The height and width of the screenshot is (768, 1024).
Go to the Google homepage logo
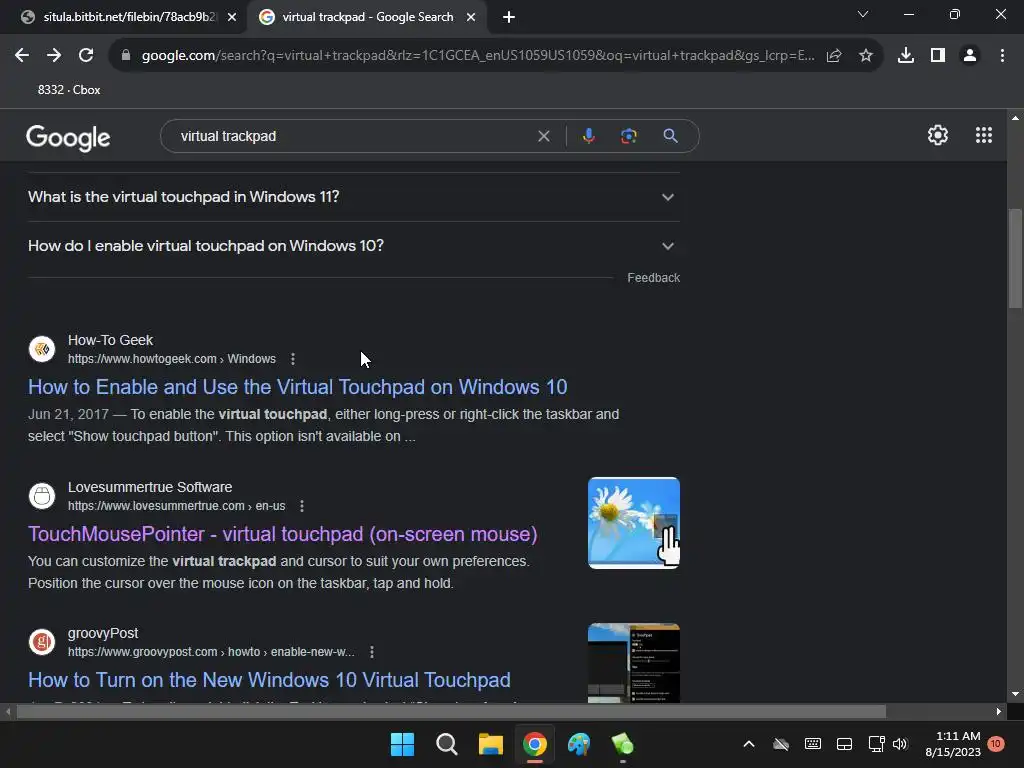pyautogui.click(x=68, y=137)
